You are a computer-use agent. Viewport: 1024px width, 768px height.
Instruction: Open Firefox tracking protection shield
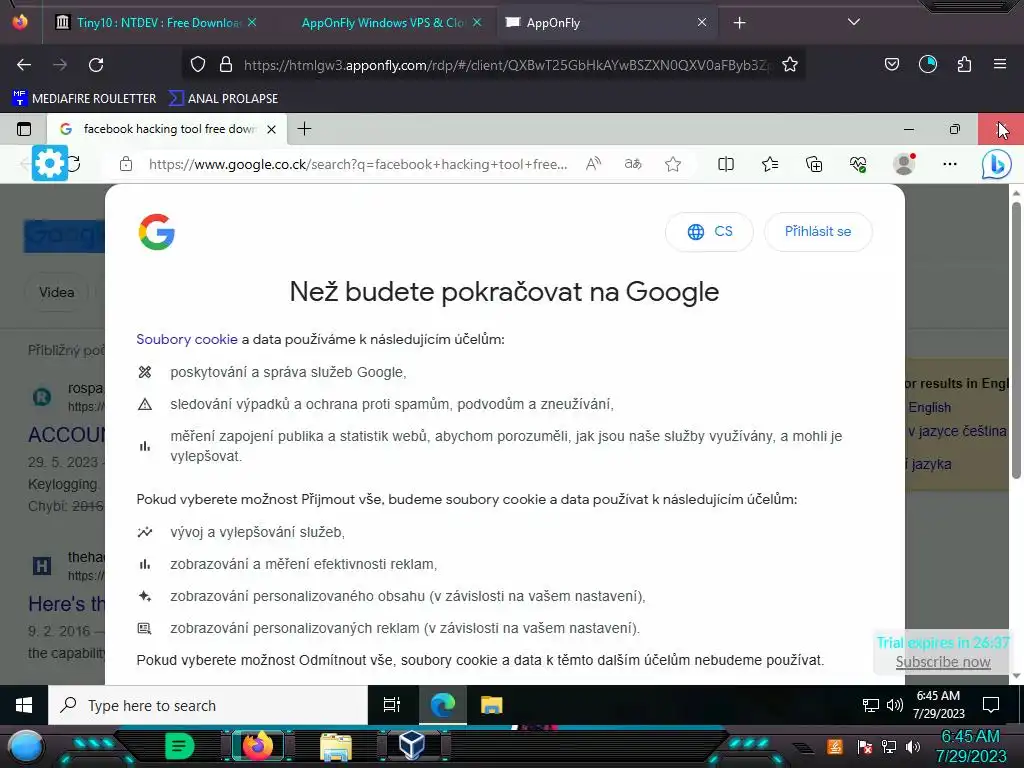198,65
